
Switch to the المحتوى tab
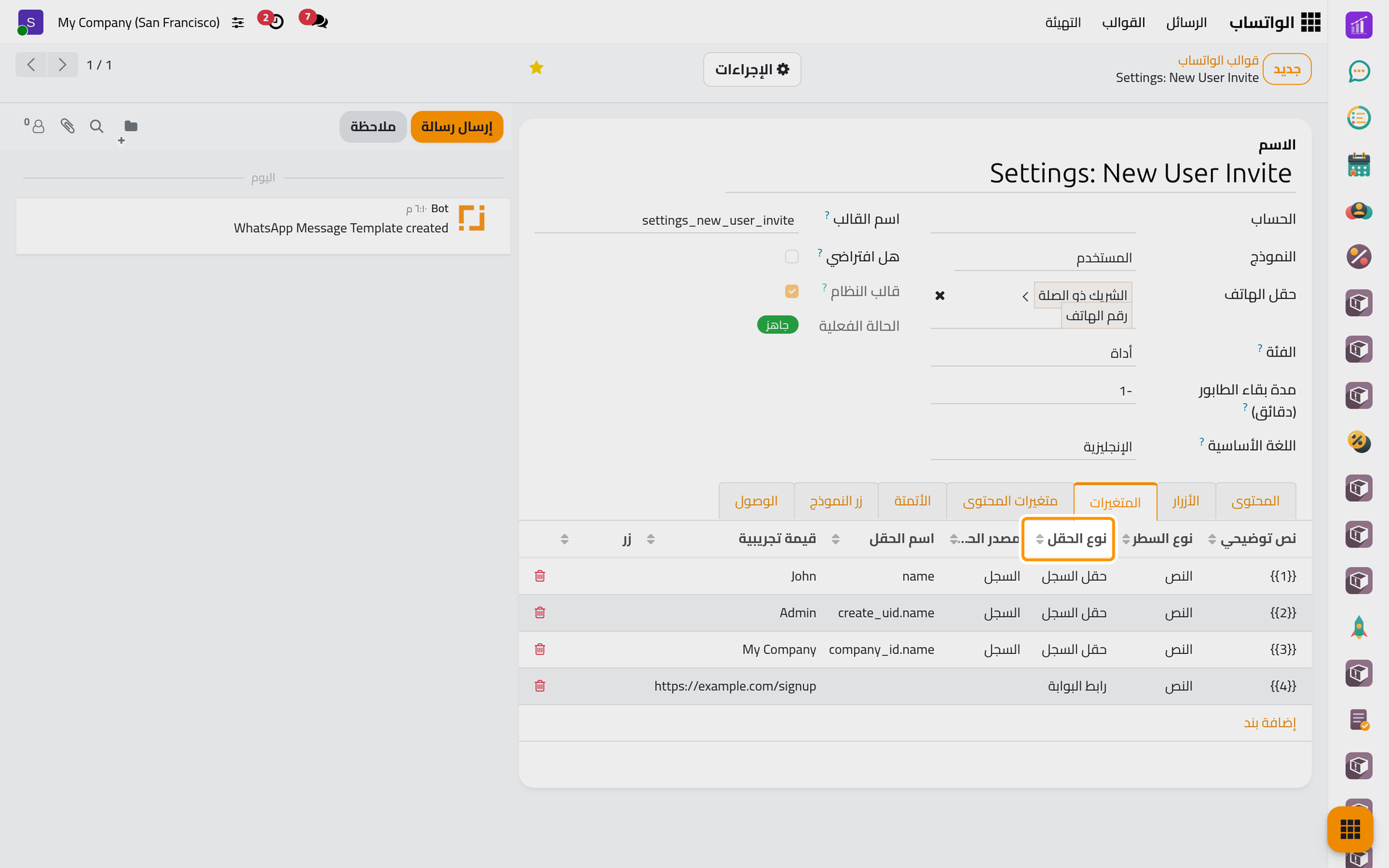point(1255,501)
